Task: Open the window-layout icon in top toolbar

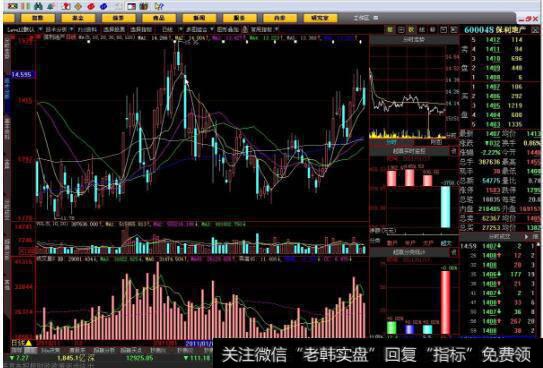Action: 131,6
